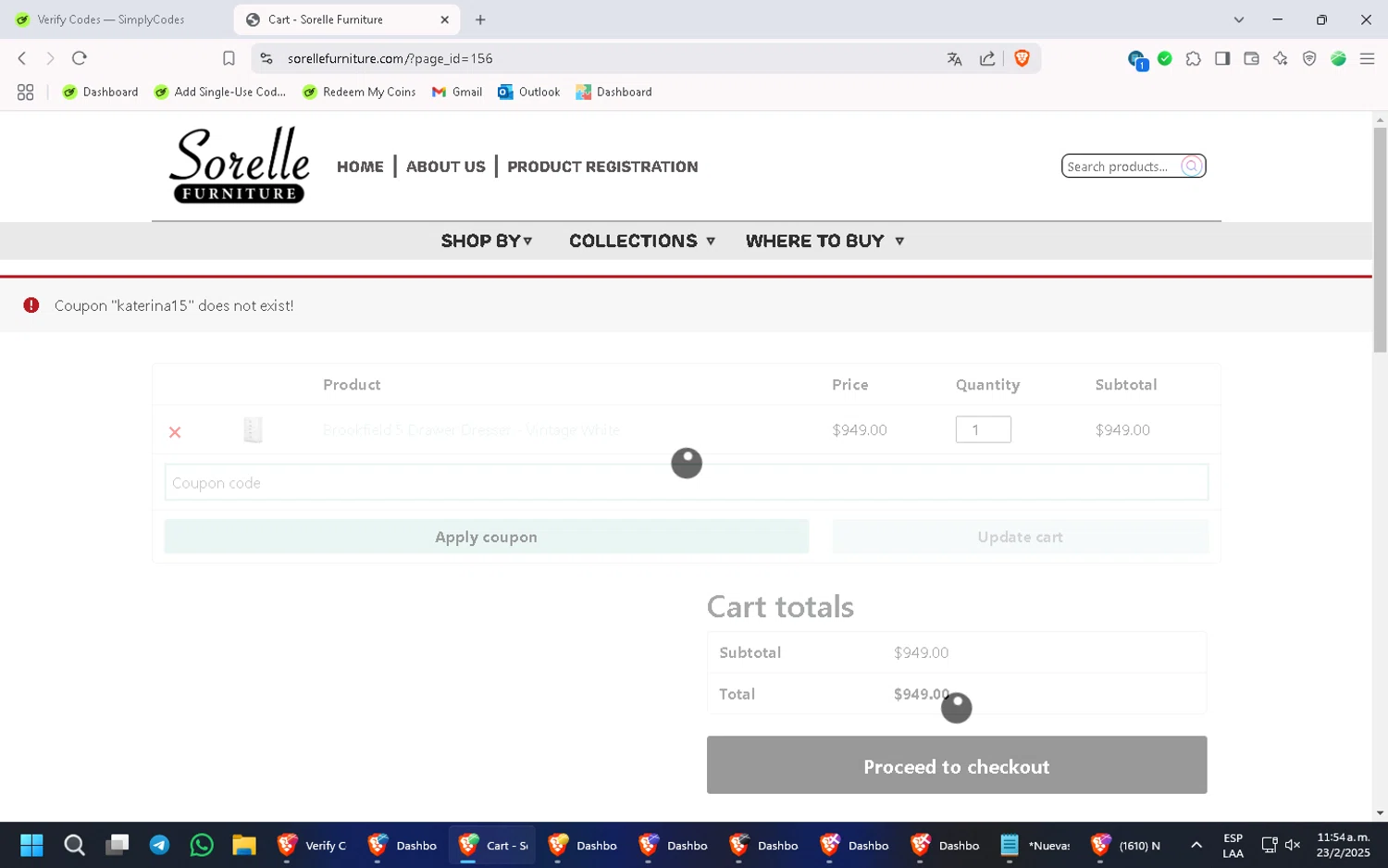Viewport: 1388px width, 868px height.
Task: Open Outlook bookmark
Action: click(x=528, y=92)
